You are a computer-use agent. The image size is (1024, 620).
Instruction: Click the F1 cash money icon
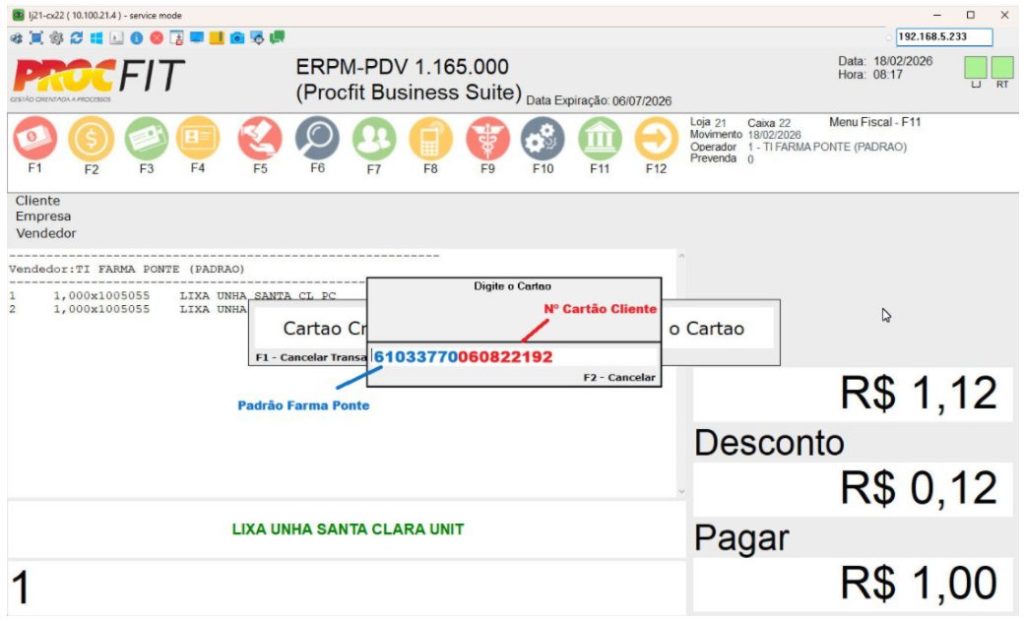(x=34, y=139)
